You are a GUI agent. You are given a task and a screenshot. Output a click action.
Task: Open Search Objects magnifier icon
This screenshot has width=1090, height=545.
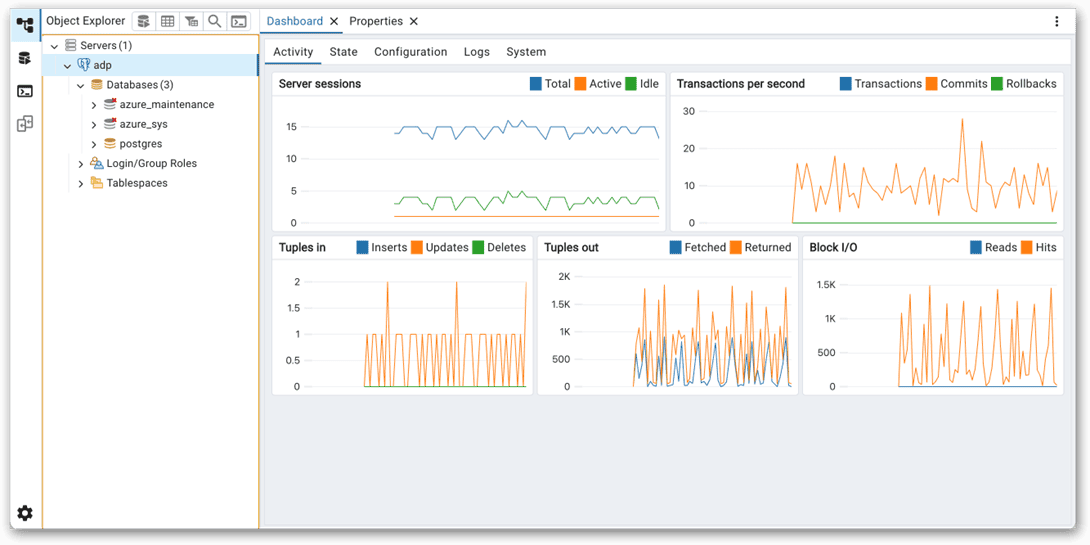215,21
